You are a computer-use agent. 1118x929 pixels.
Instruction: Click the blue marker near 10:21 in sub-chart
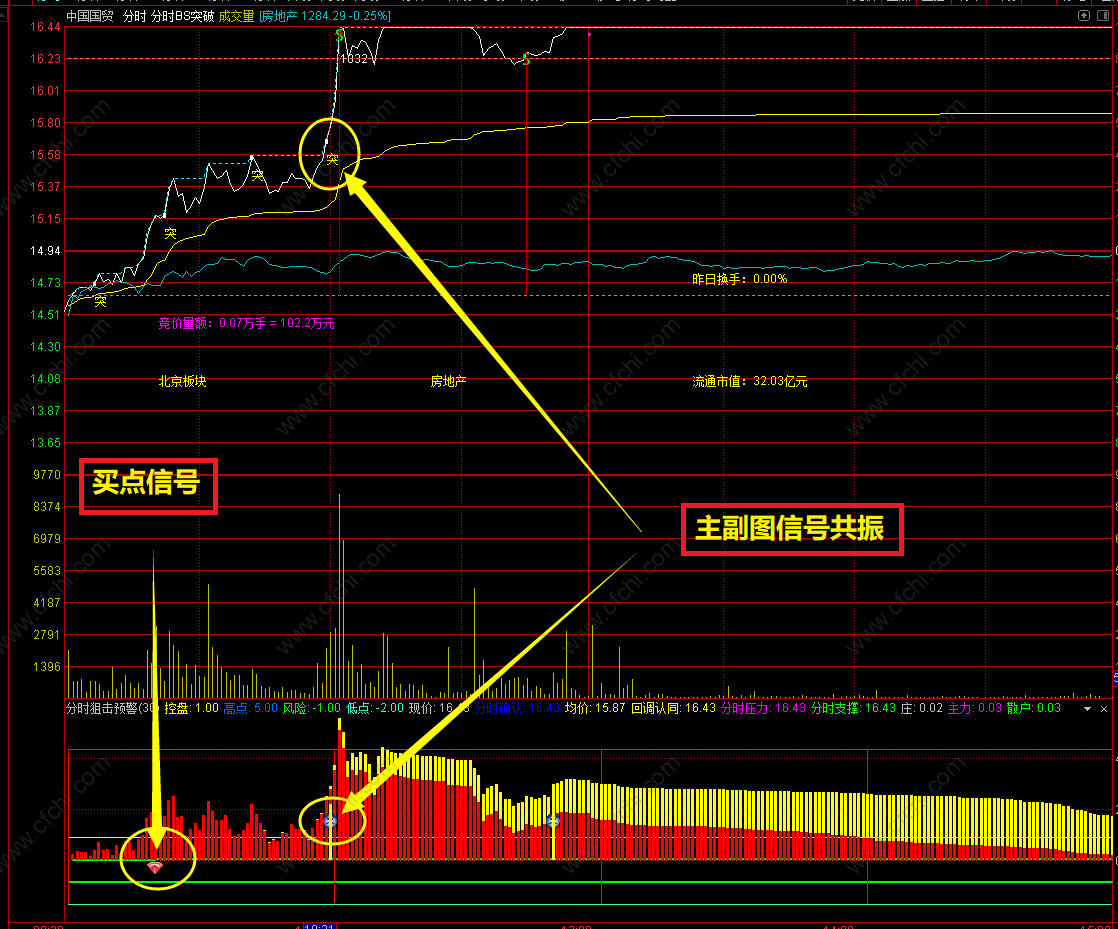pos(330,821)
